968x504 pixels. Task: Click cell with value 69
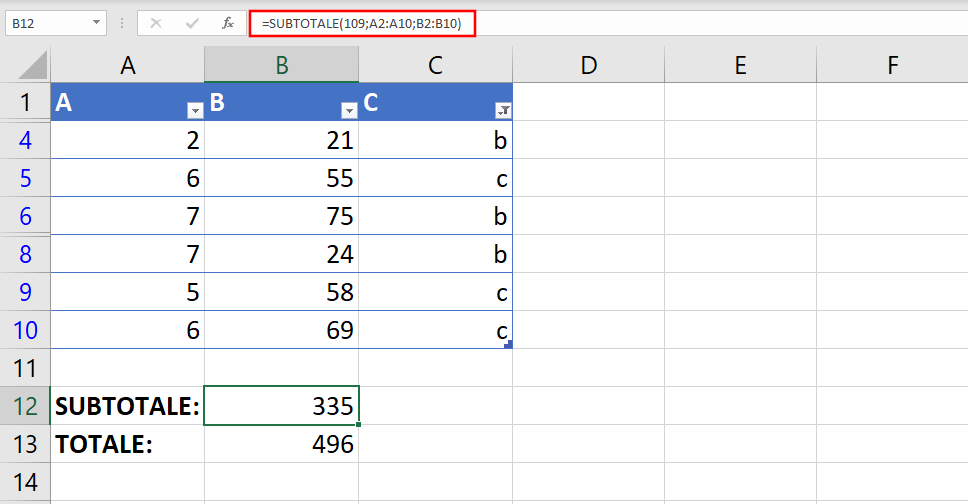(282, 330)
